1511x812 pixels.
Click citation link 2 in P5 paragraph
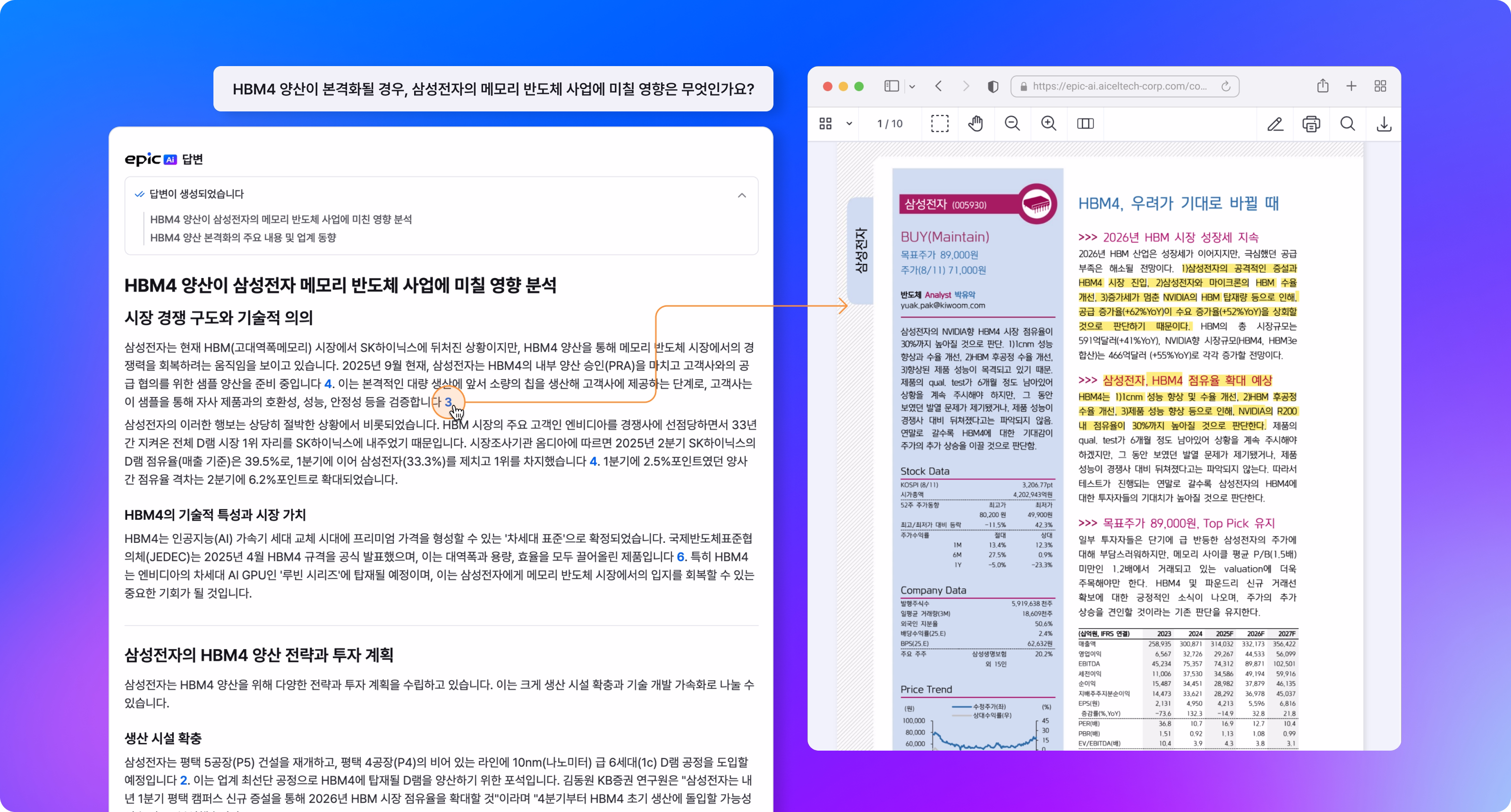point(184,780)
